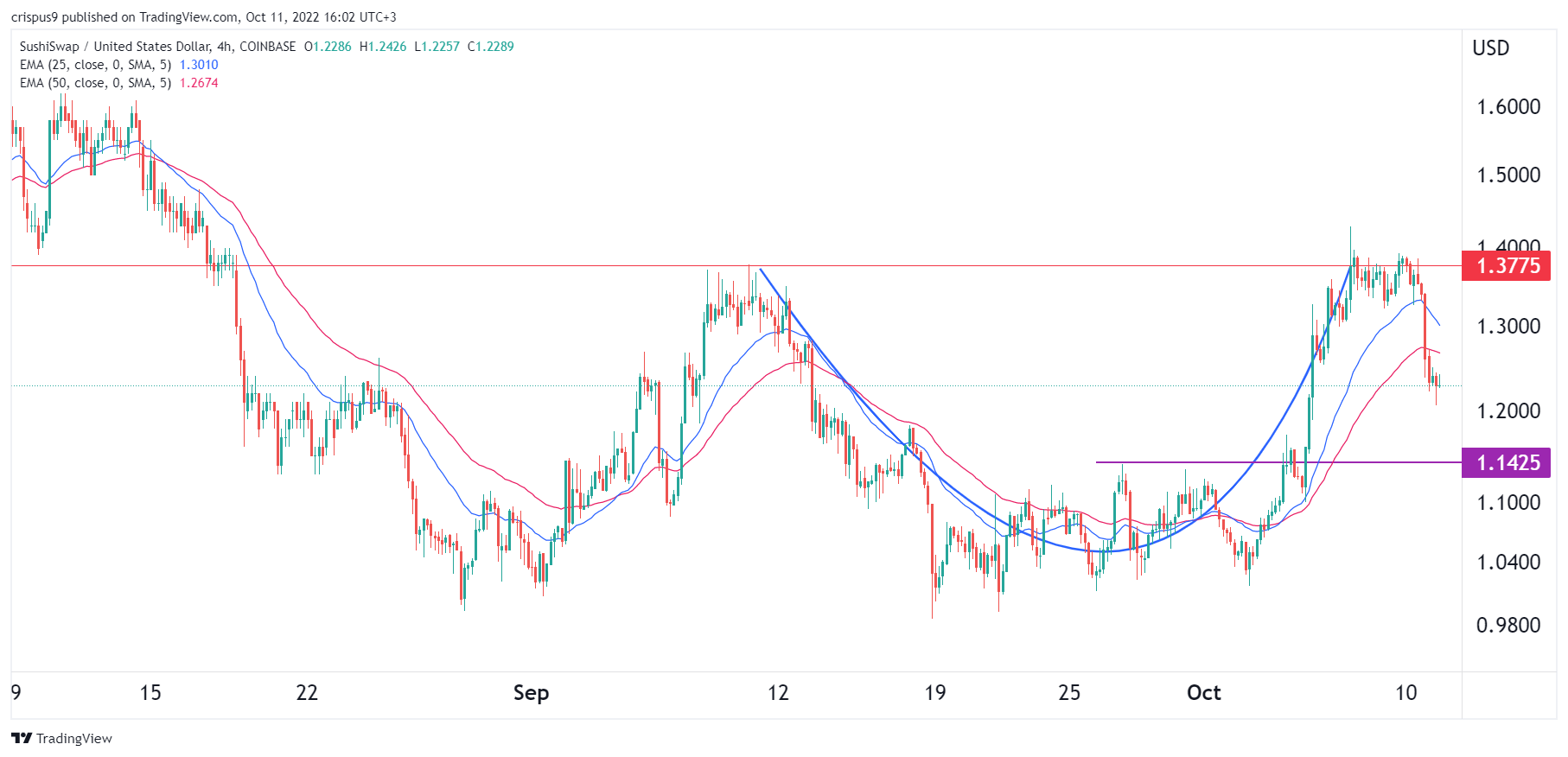Click the 1.6000 price axis value

click(1508, 107)
